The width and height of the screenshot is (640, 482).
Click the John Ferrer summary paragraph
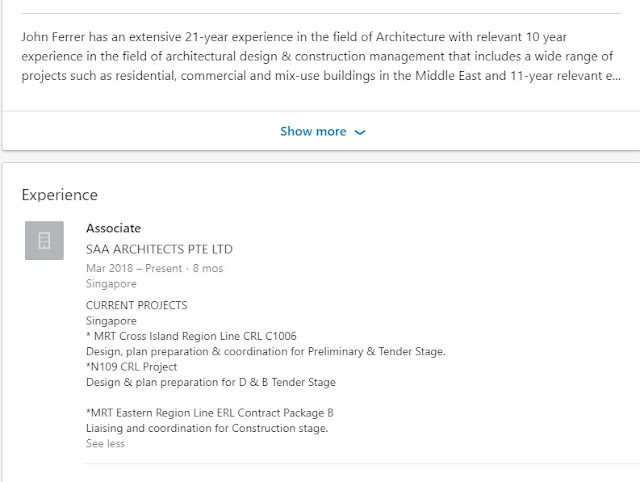321,56
